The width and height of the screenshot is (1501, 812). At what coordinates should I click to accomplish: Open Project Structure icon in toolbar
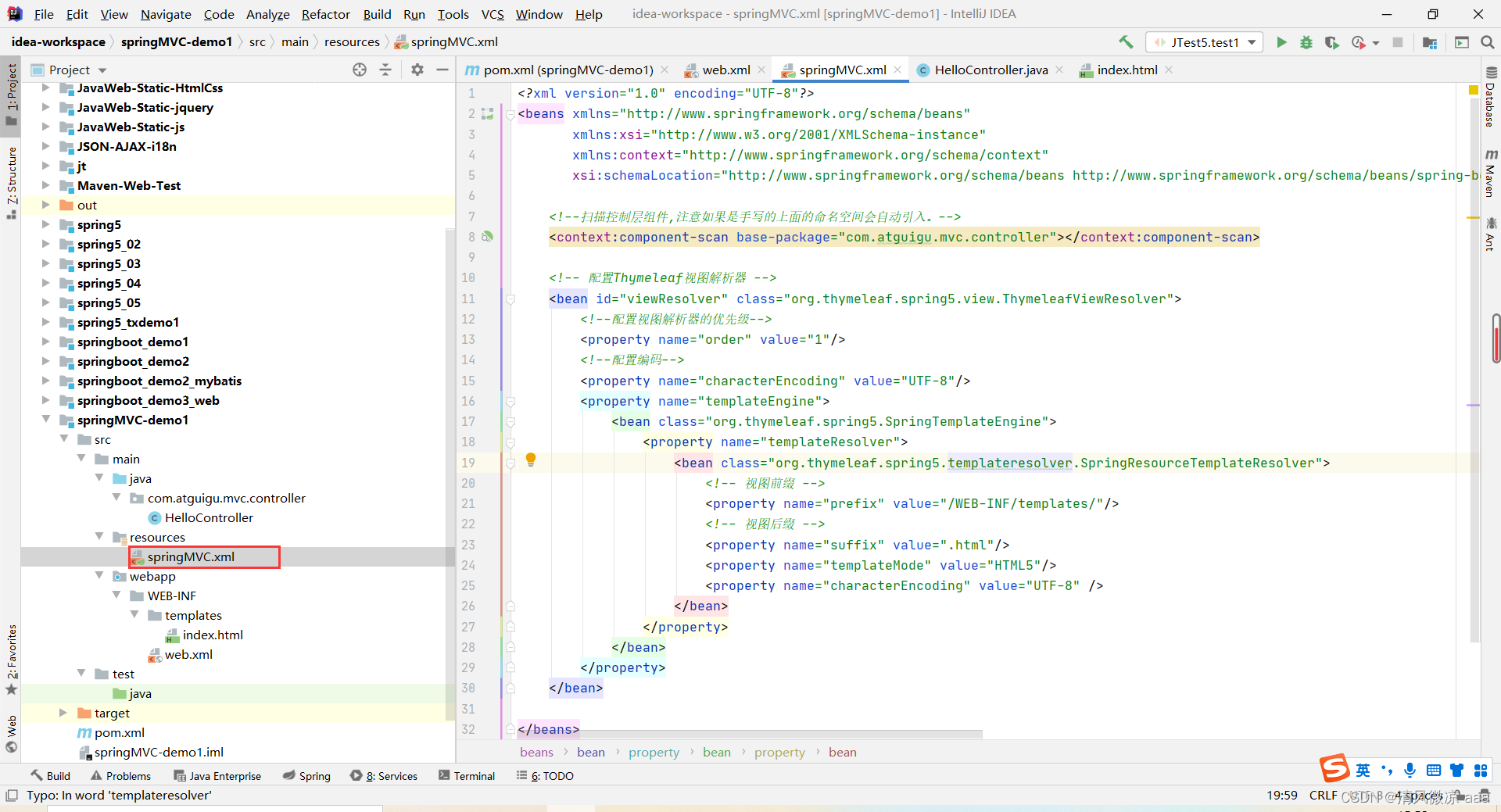coord(1430,42)
